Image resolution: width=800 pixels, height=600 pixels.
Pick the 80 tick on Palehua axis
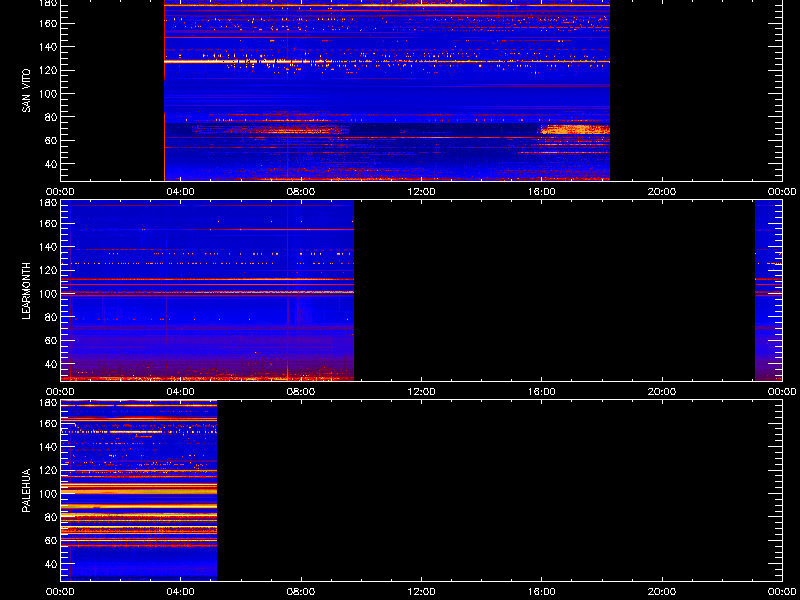[51, 517]
